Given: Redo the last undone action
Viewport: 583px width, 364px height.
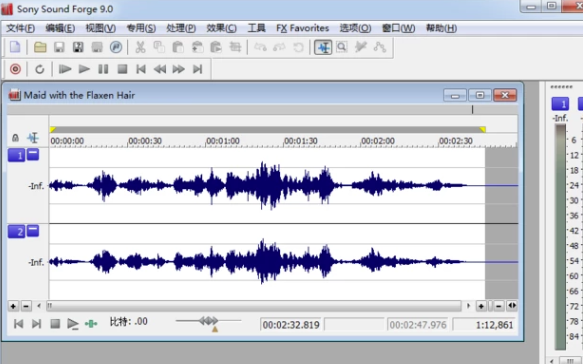Looking at the screenshot, I should 279,47.
